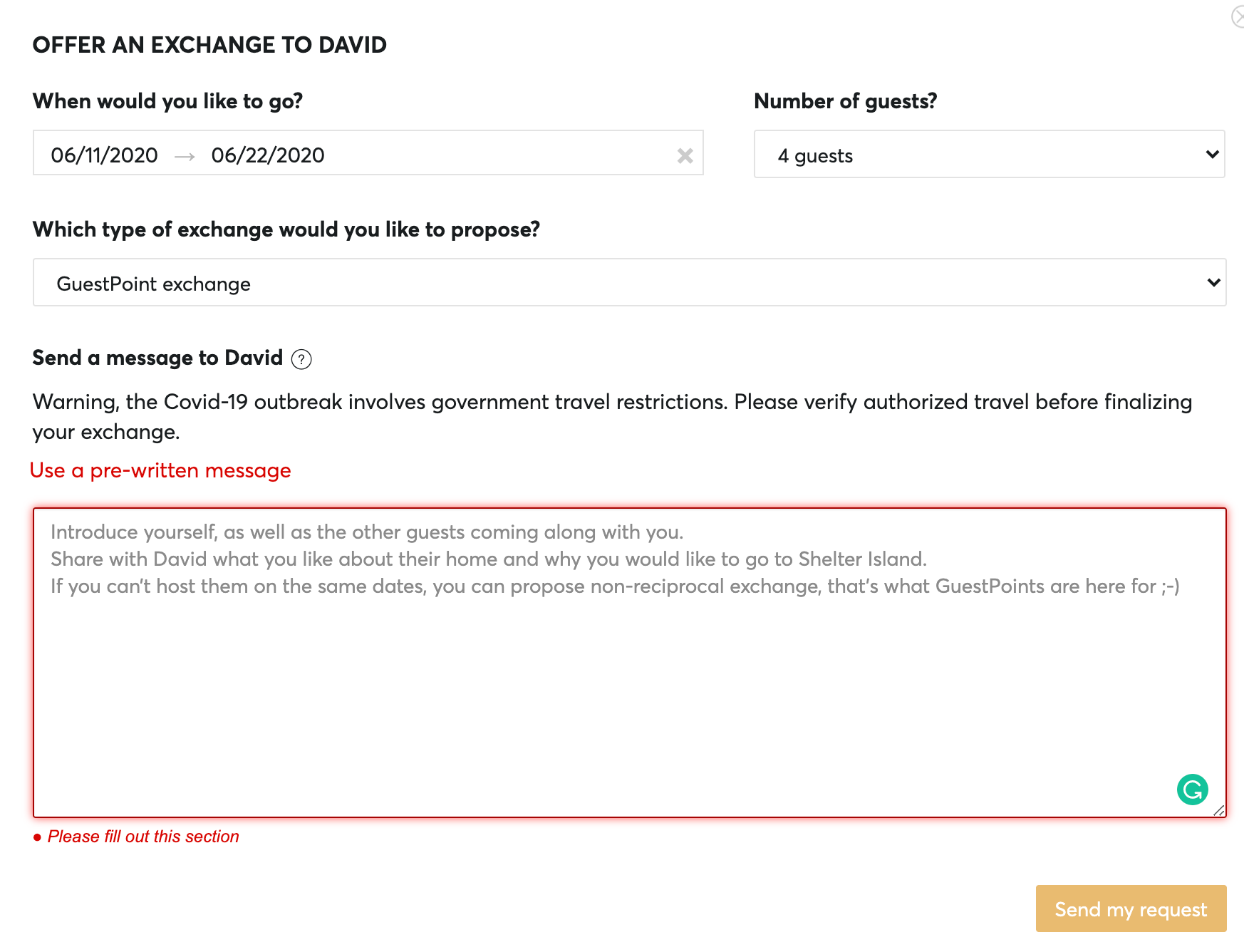Open the 4 guests selector
This screenshot has height=952, width=1244.
[989, 154]
